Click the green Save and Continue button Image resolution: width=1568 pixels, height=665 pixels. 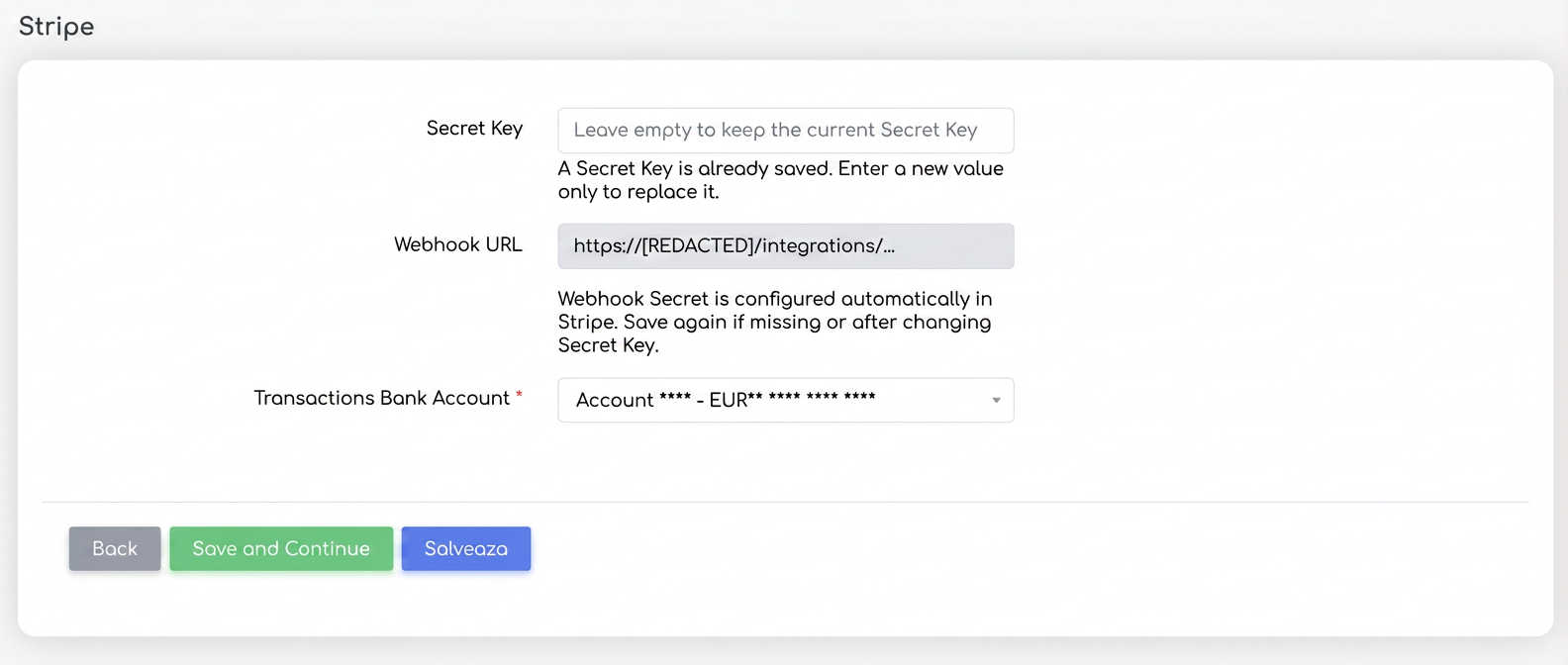(x=281, y=548)
